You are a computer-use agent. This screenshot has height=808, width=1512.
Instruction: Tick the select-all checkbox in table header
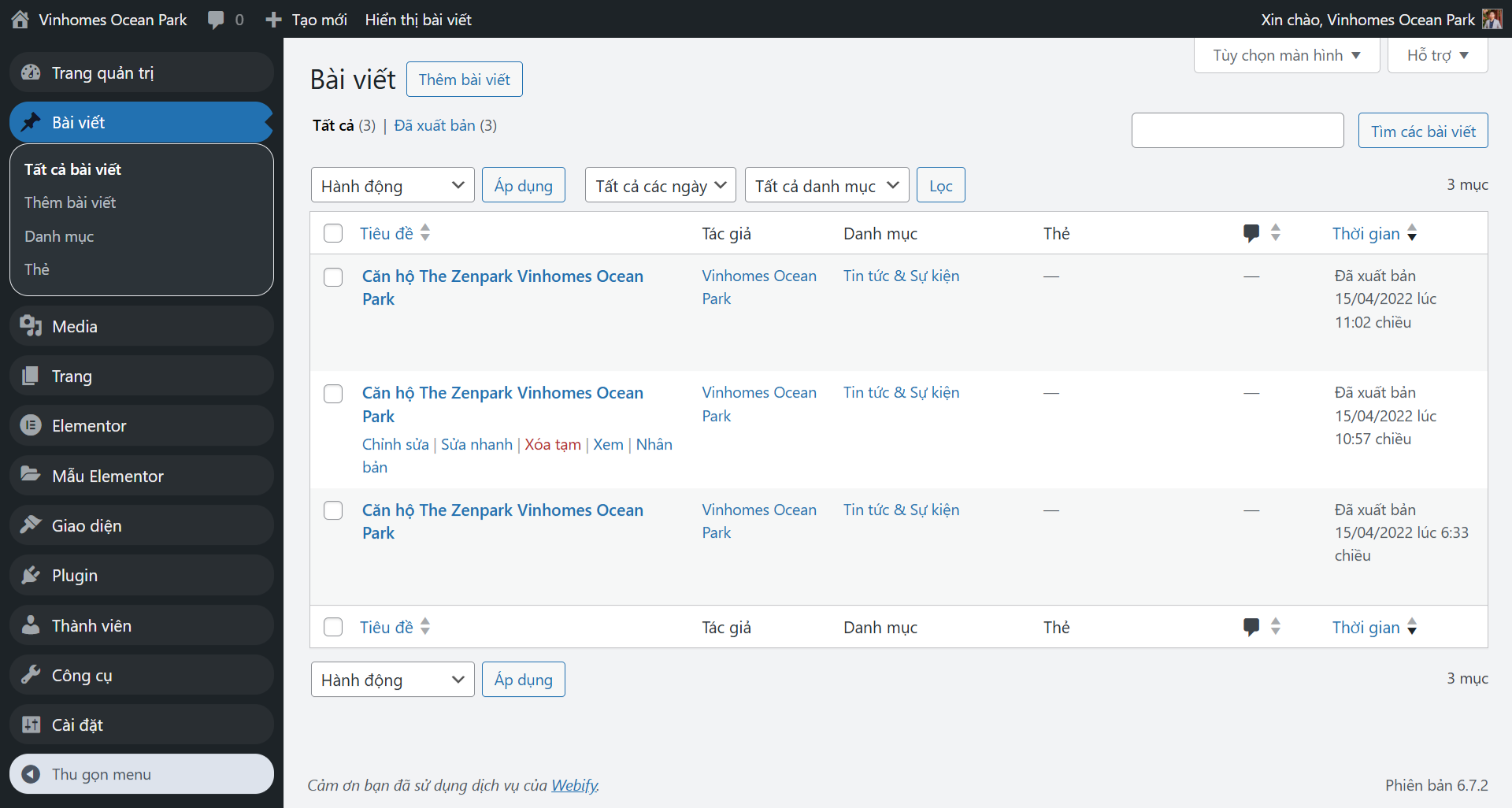pyautogui.click(x=333, y=233)
